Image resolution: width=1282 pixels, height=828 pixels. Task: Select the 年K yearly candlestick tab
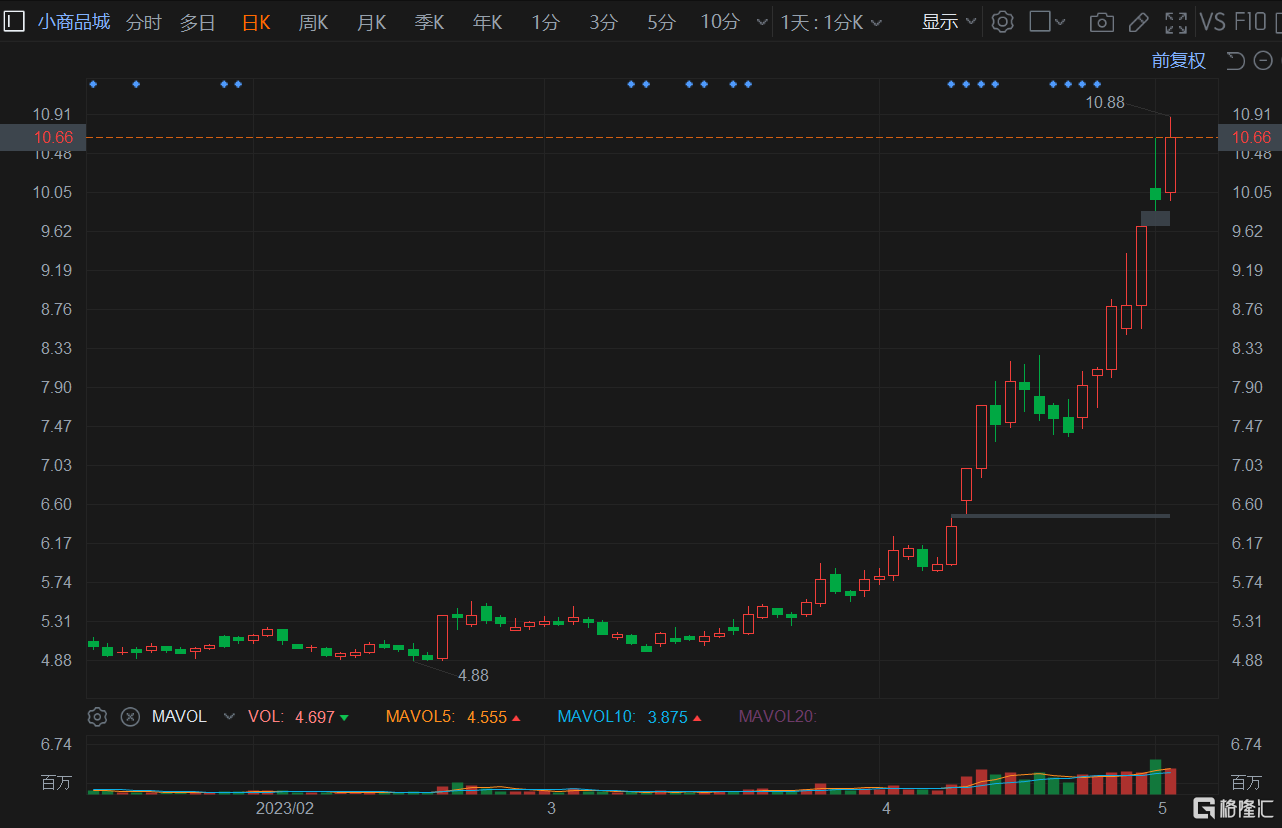[x=488, y=22]
